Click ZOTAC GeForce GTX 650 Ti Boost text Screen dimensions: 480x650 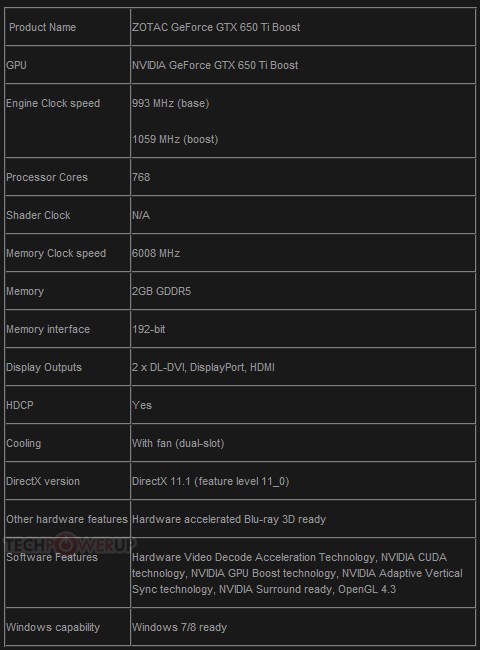click(x=216, y=27)
